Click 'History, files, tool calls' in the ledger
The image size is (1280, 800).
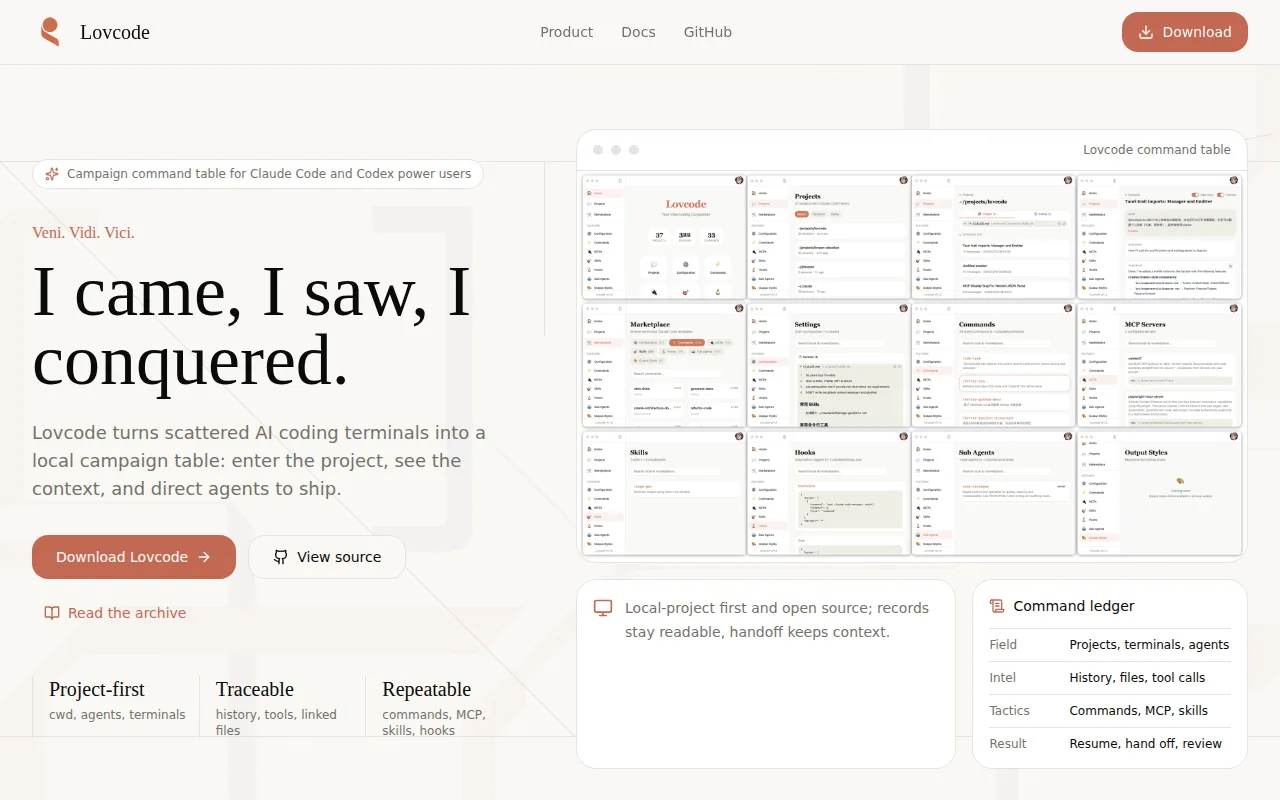pyautogui.click(x=1137, y=678)
